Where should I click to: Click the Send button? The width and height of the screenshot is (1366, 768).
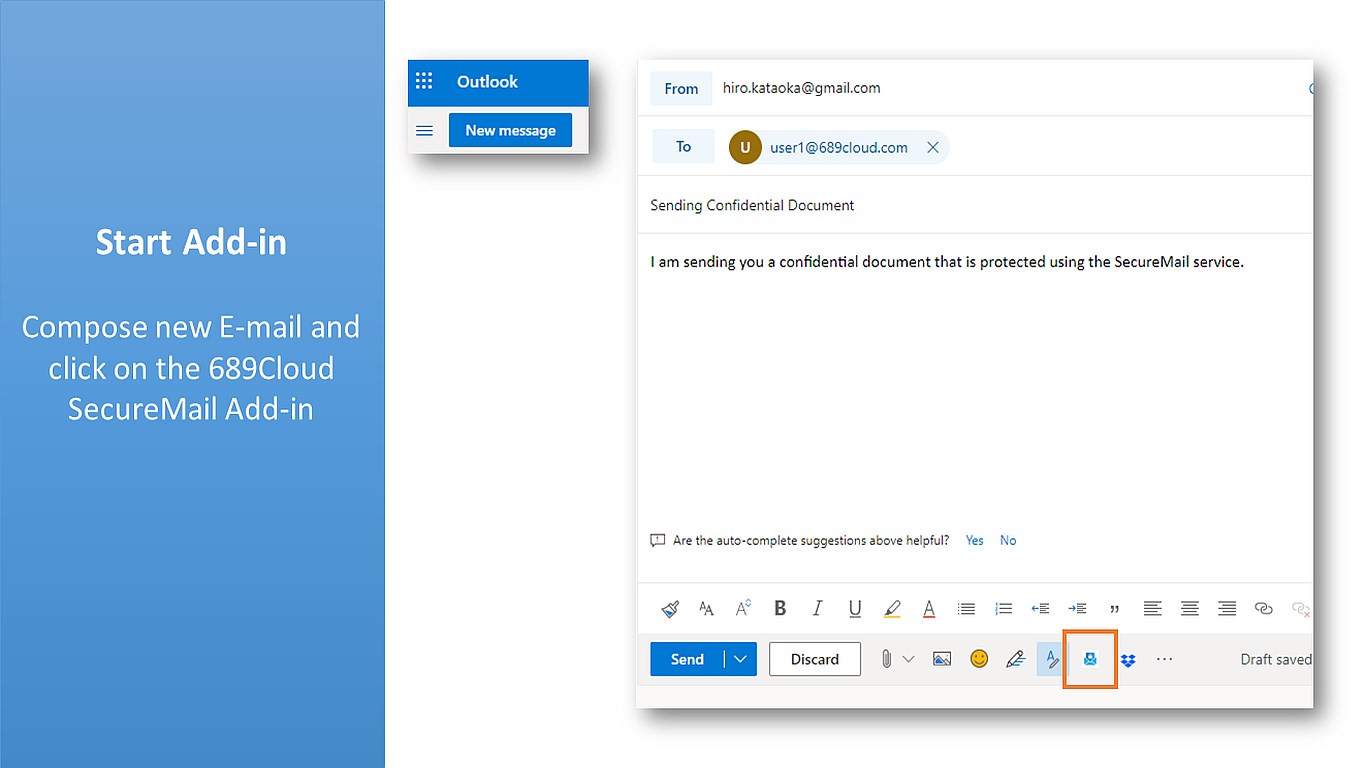(687, 659)
